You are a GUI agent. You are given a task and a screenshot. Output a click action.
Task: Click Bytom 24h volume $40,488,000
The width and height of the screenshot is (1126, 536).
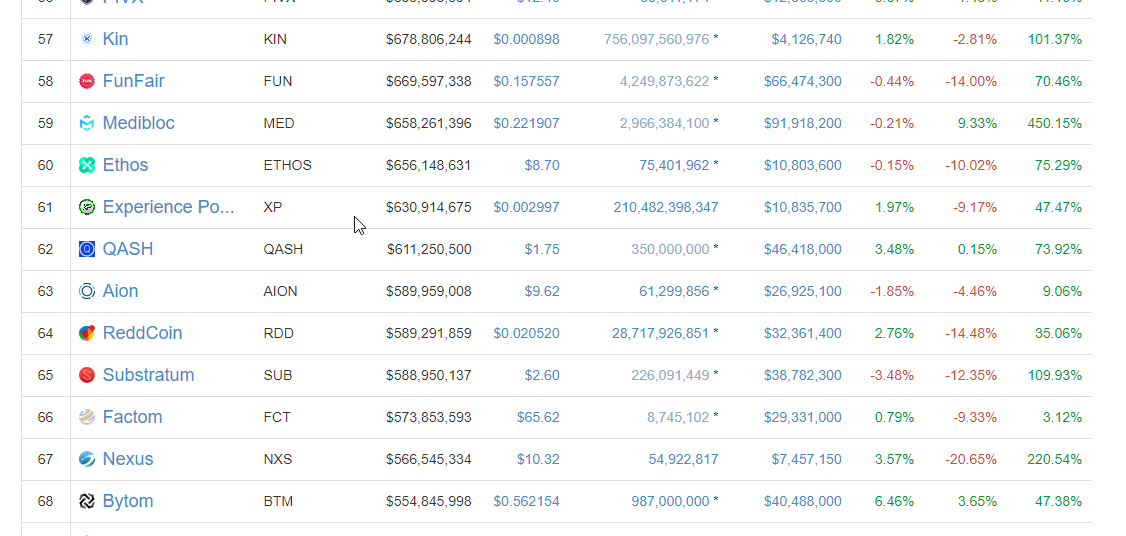803,502
